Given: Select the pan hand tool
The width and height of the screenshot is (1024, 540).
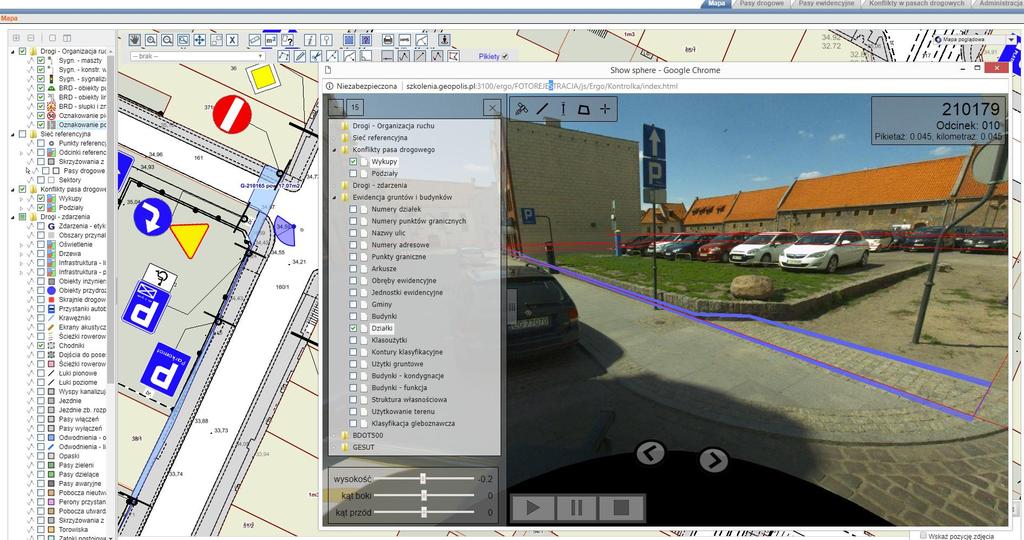Looking at the screenshot, I should (x=135, y=40).
